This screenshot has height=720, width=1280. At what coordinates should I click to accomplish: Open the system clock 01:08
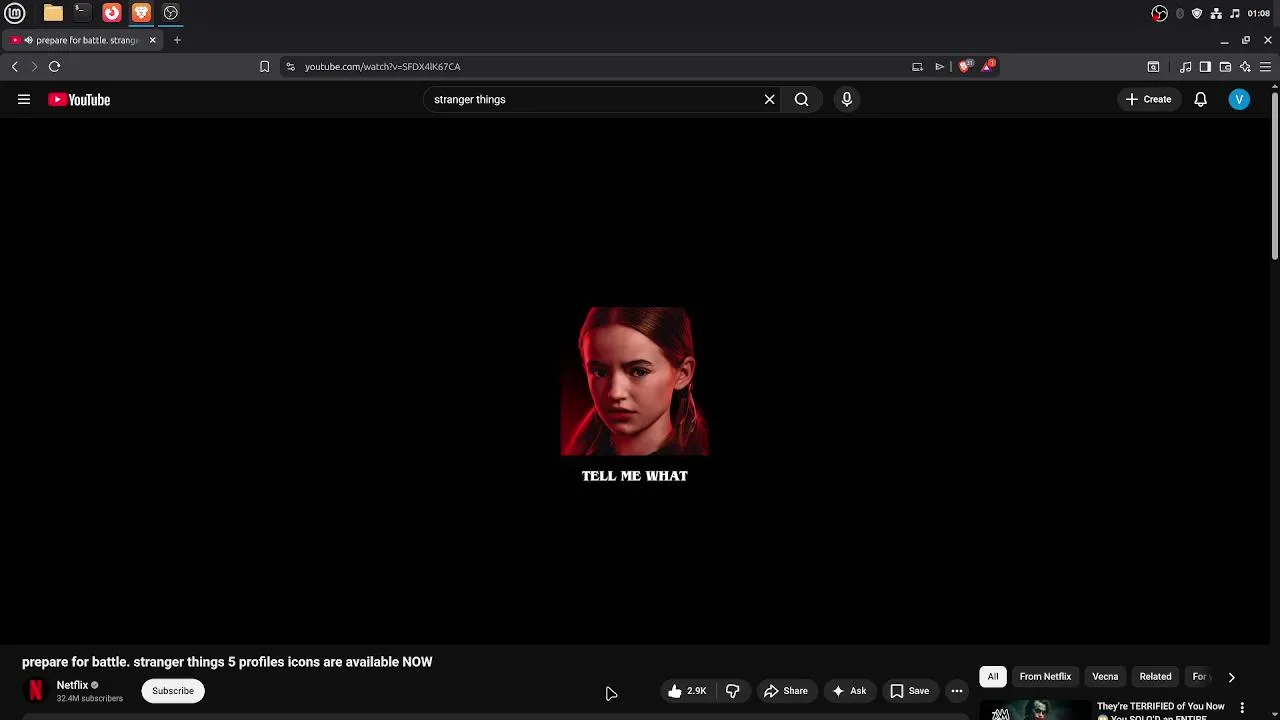tap(1259, 13)
